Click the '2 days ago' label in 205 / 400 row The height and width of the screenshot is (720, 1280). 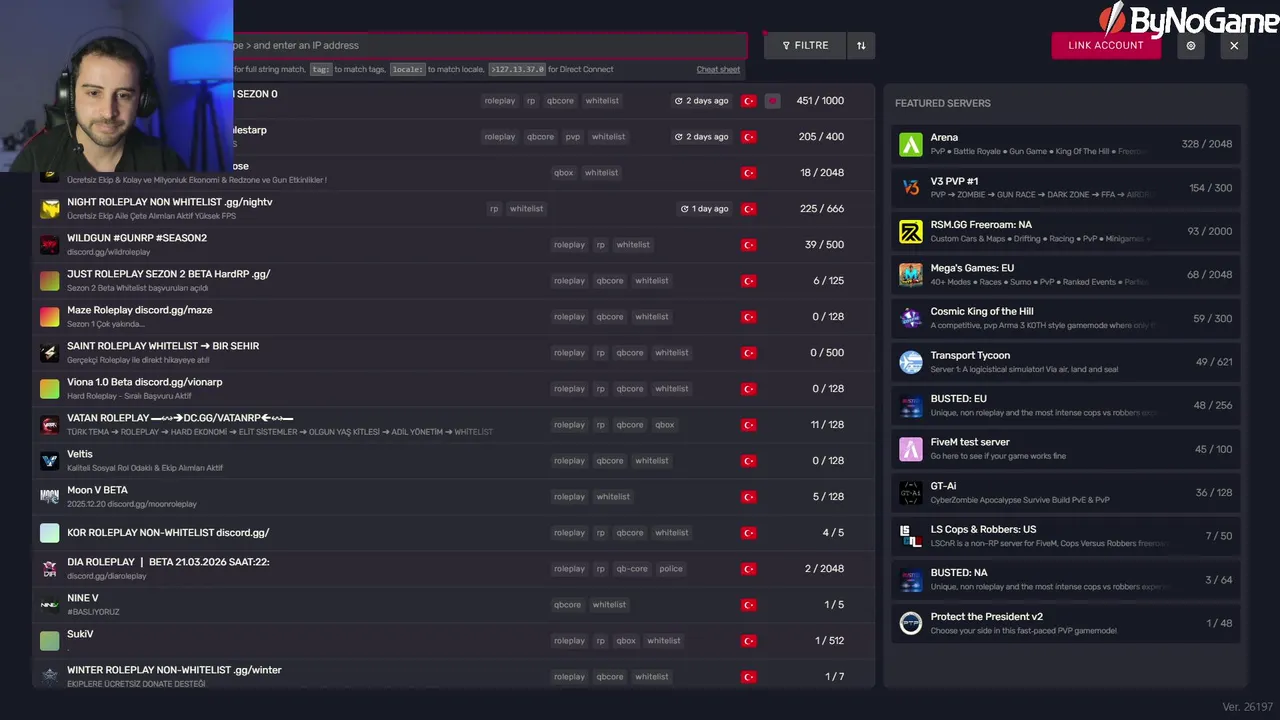[x=702, y=137]
